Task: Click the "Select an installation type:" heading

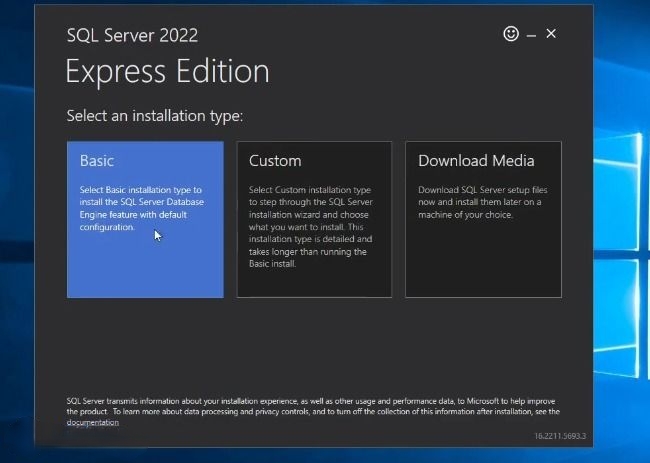Action: [x=155, y=116]
